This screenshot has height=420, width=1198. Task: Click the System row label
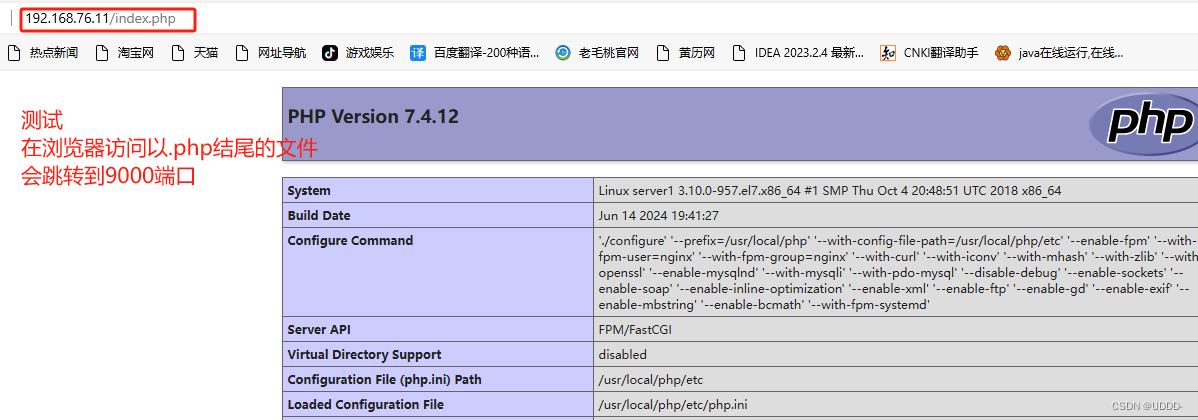coord(309,191)
